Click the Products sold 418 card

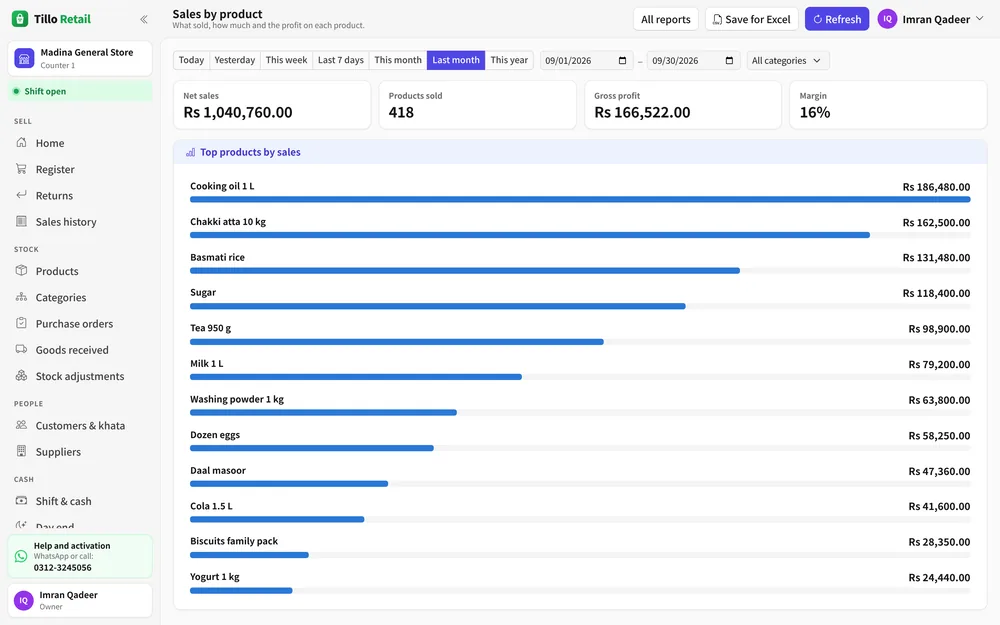[x=477, y=105]
